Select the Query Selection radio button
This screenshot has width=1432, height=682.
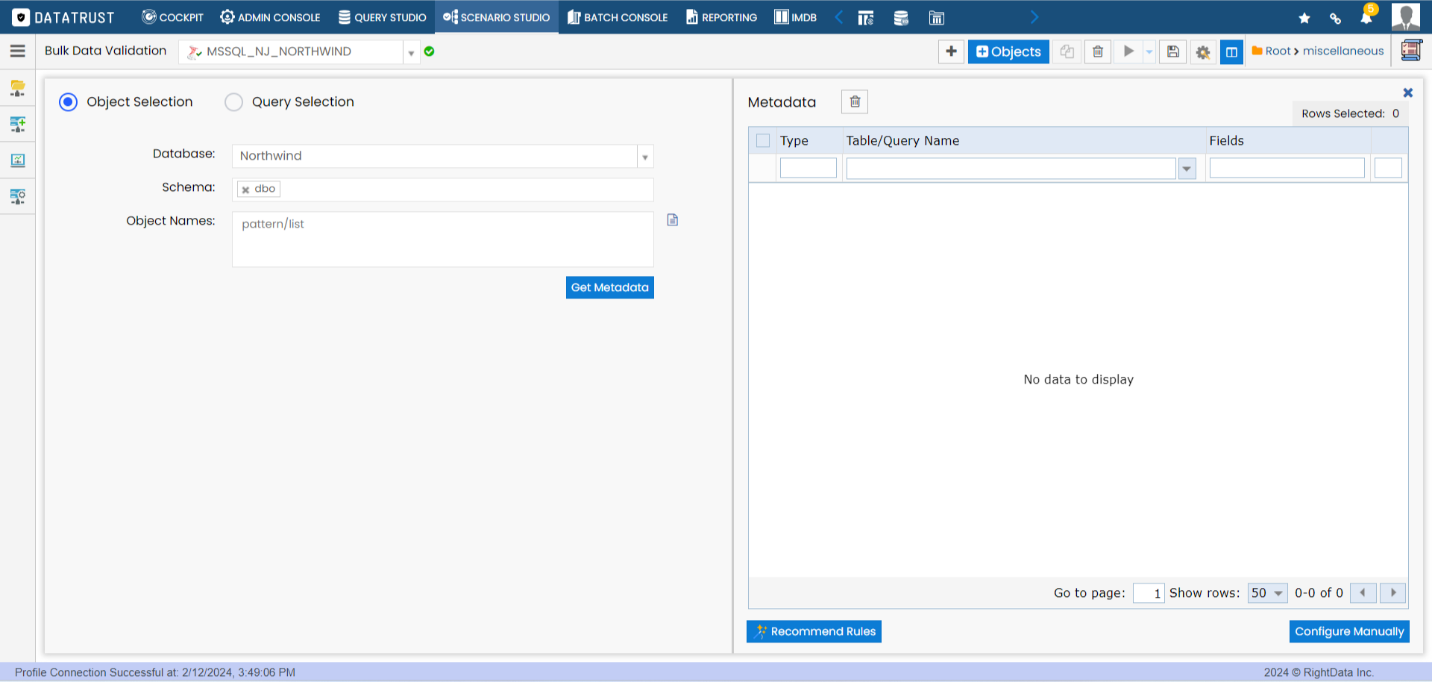[234, 102]
